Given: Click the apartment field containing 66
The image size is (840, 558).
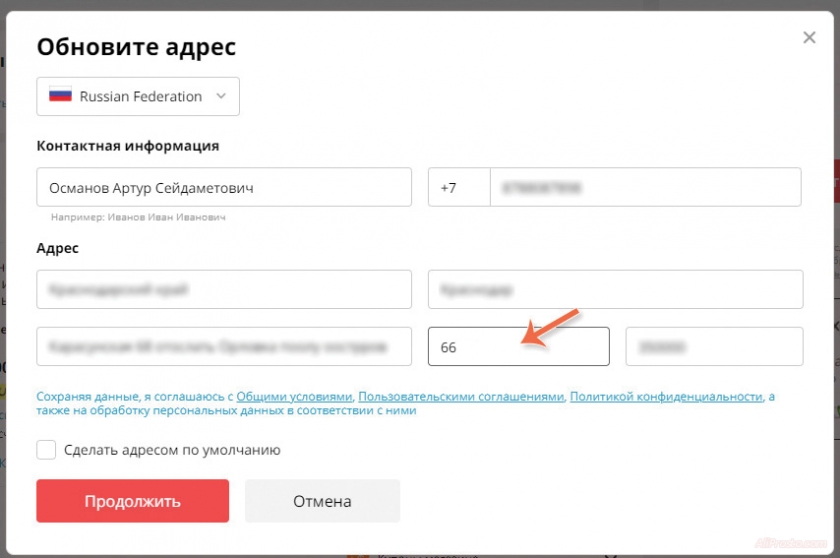Looking at the screenshot, I should [x=518, y=347].
